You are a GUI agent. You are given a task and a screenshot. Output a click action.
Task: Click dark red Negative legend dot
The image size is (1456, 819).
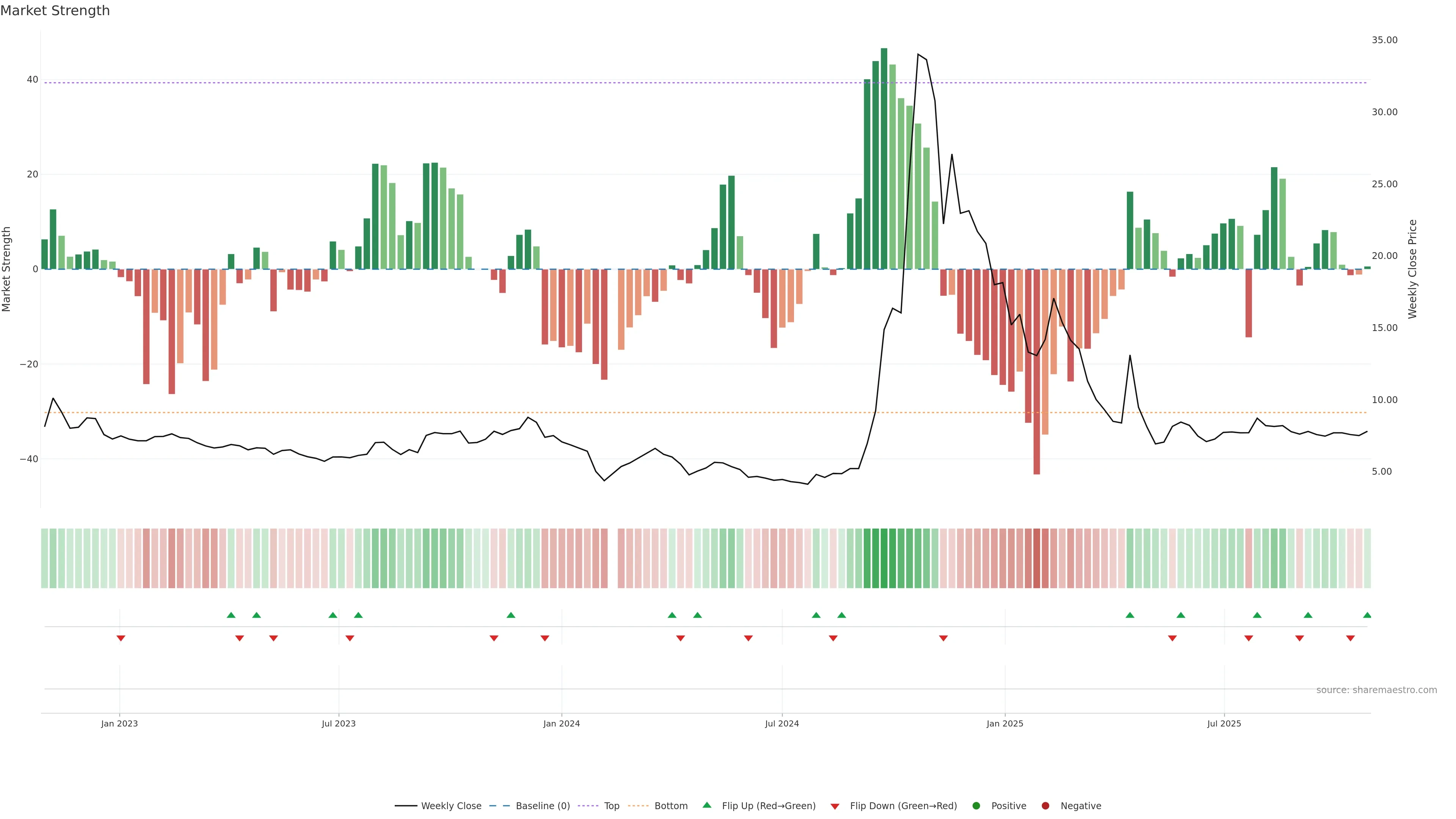pos(1045,806)
